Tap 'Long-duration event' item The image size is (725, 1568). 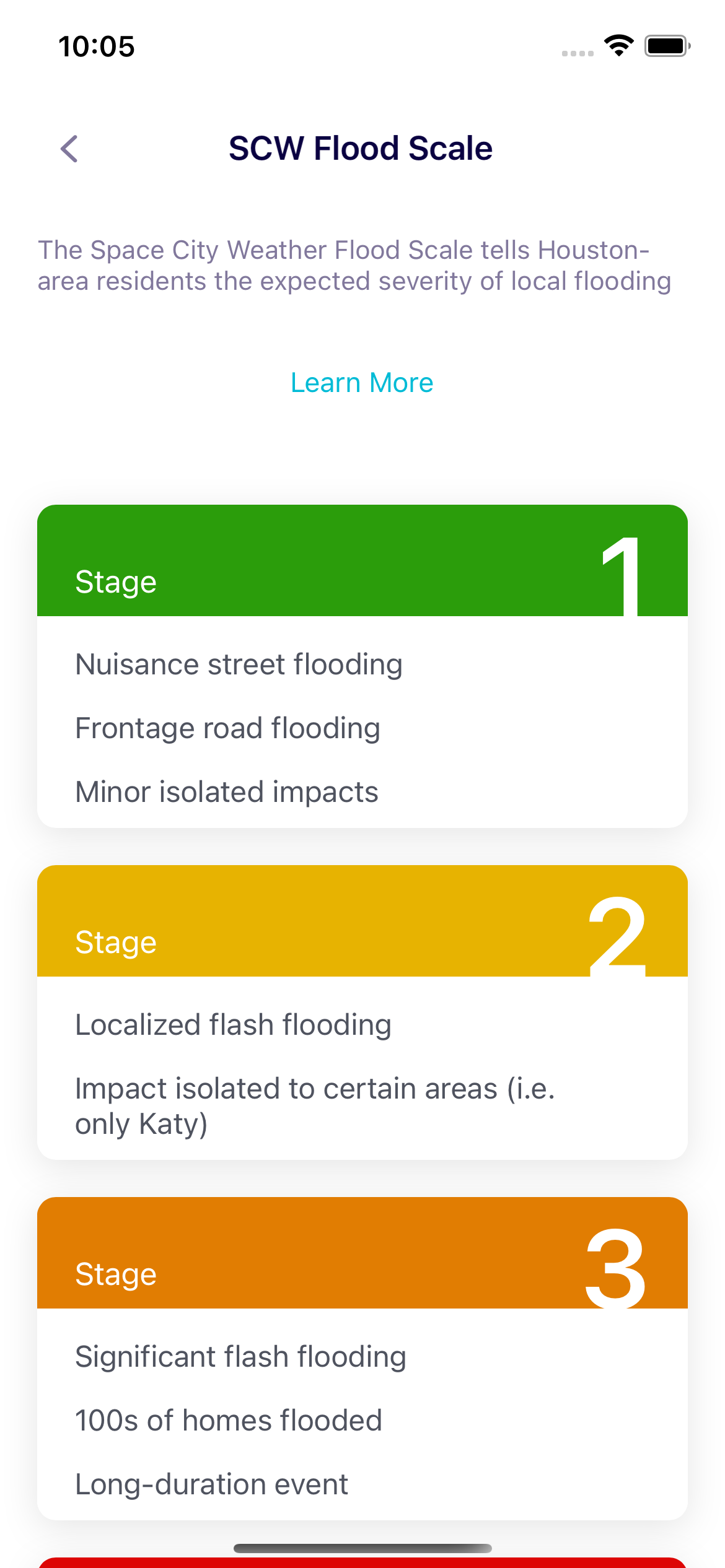(211, 1484)
